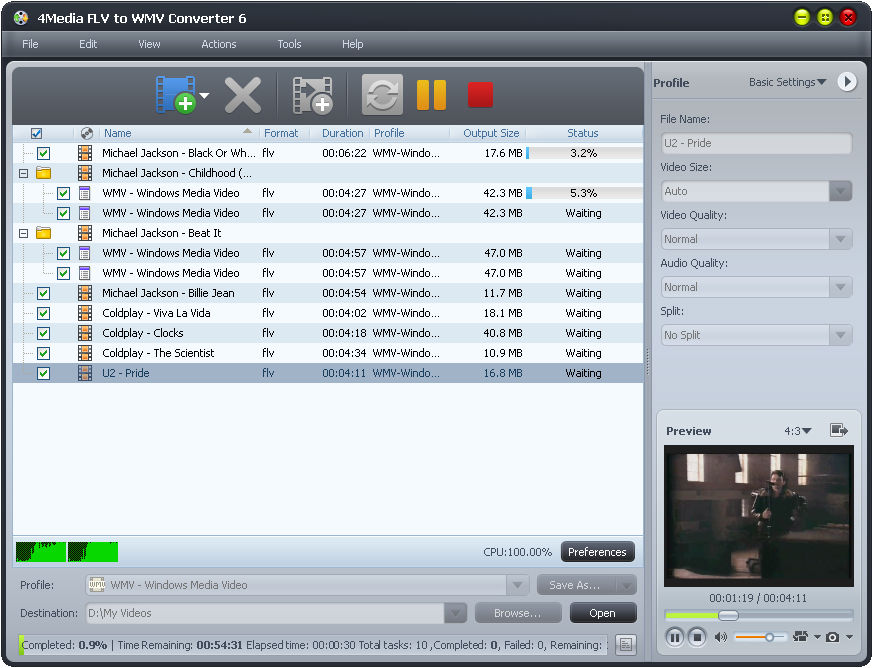Click the WMV icon in the Profile field
Image resolution: width=873 pixels, height=668 pixels.
(97, 584)
